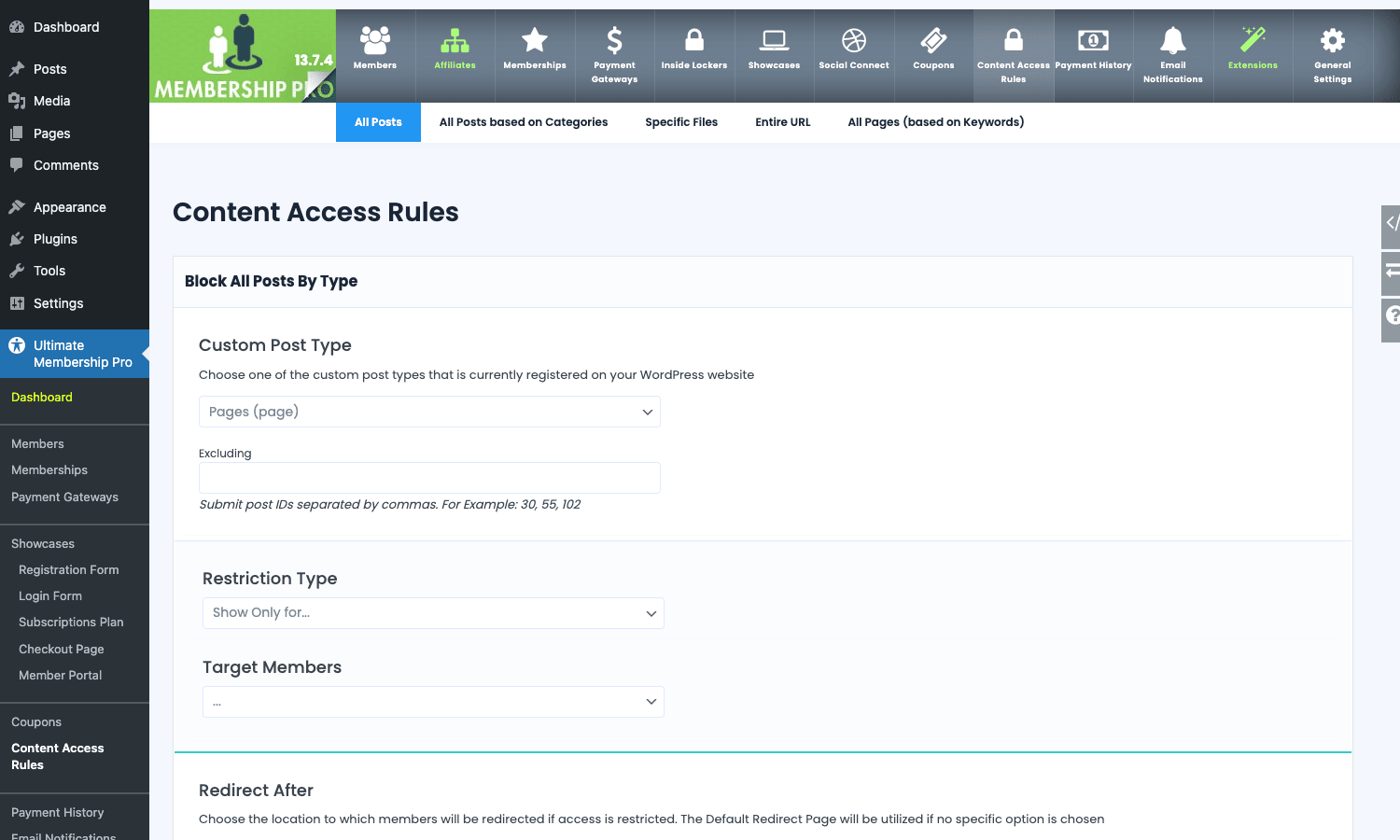Switch to the Entire URL tab
Image resolution: width=1400 pixels, height=840 pixels.
(x=783, y=122)
